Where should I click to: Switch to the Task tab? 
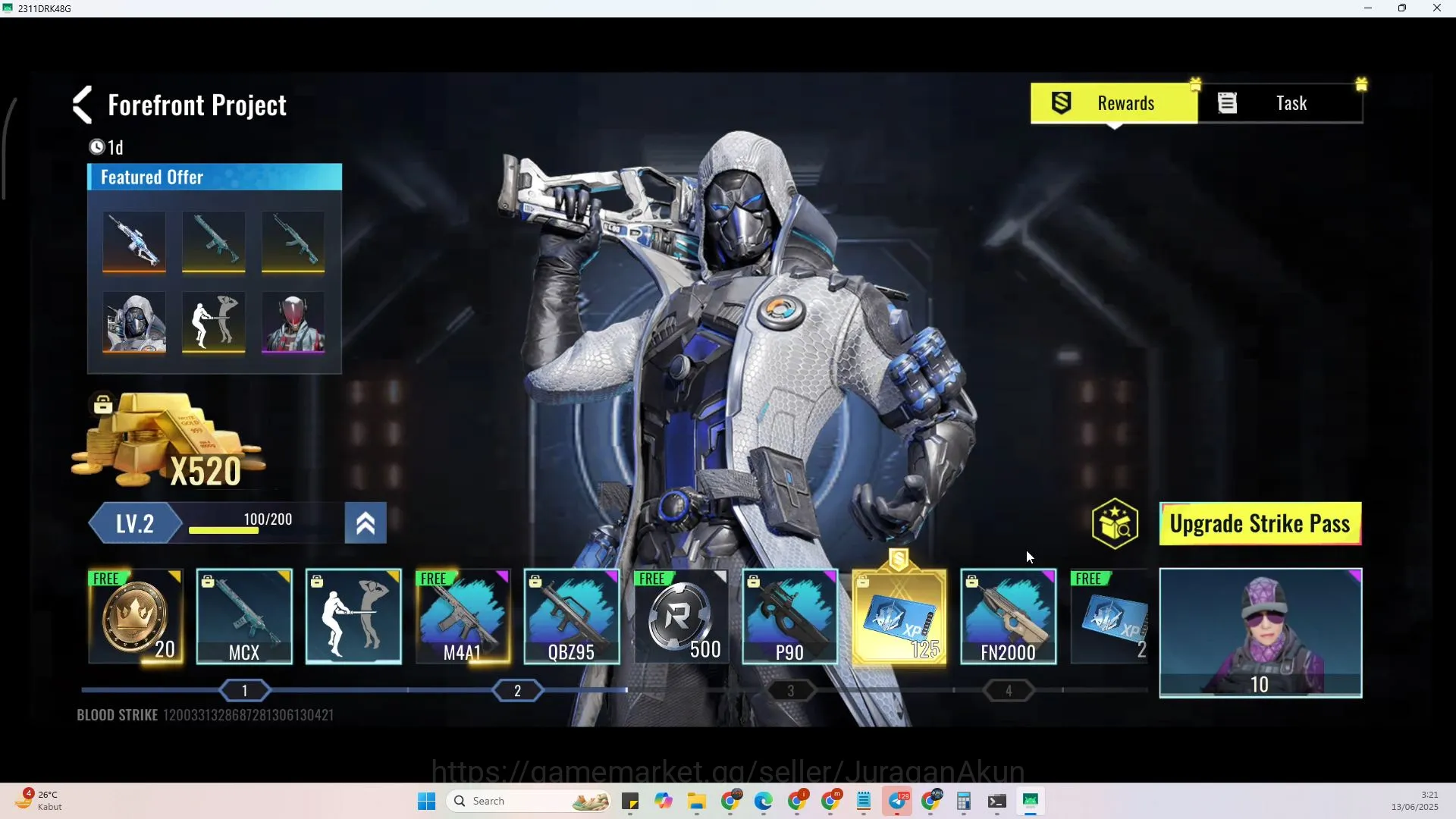(1280, 103)
